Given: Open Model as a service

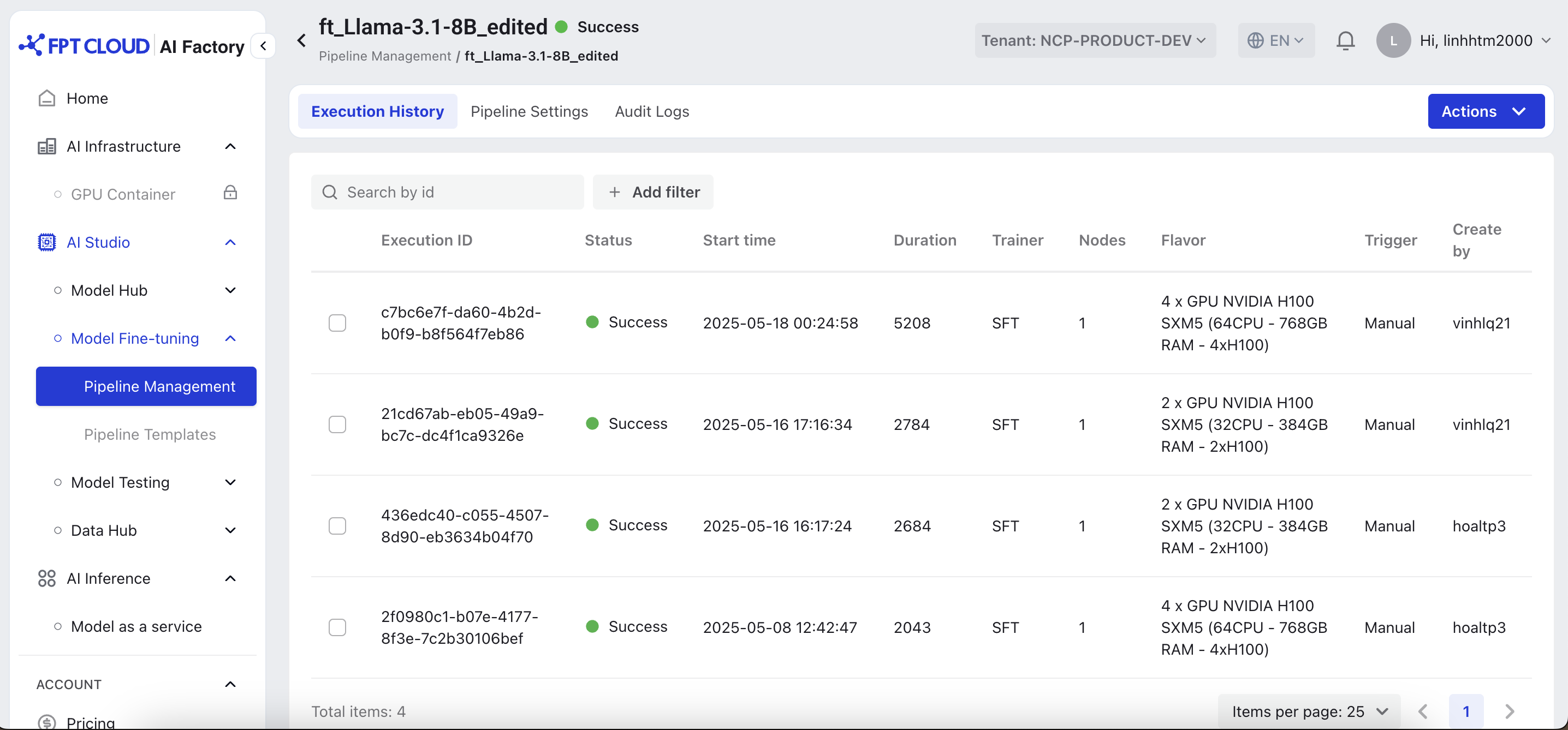Looking at the screenshot, I should (136, 626).
